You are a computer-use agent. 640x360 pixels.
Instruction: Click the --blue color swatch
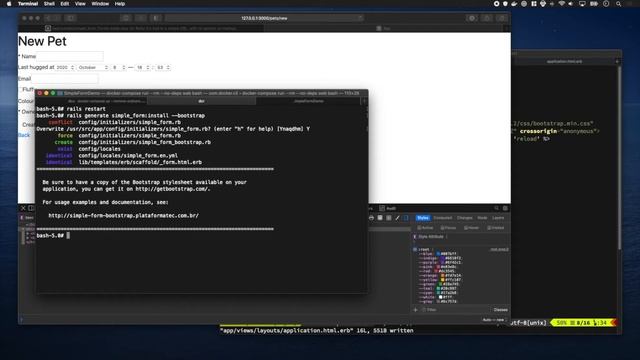coord(438,253)
